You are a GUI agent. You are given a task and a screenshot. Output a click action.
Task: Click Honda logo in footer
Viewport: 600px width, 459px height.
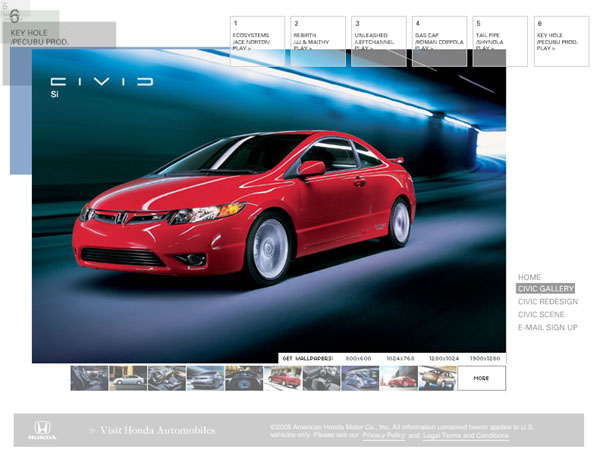[x=42, y=430]
